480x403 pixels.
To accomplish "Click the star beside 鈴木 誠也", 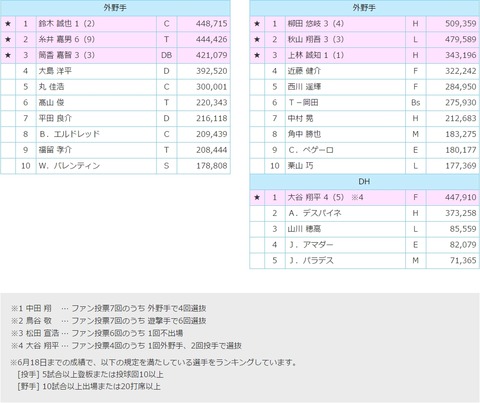I will pyautogui.click(x=8, y=24).
